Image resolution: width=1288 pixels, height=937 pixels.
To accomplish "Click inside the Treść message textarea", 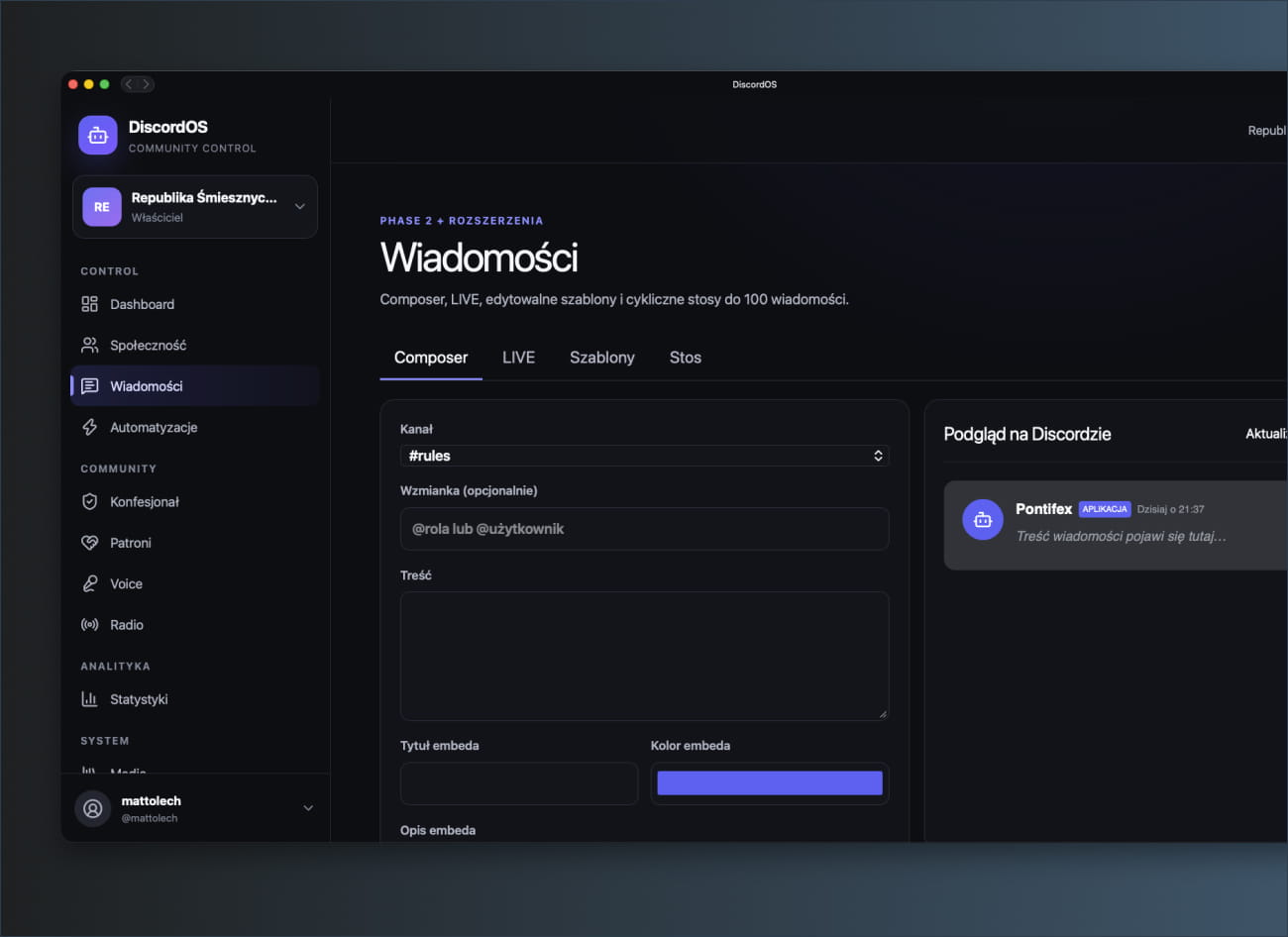I will 645,656.
